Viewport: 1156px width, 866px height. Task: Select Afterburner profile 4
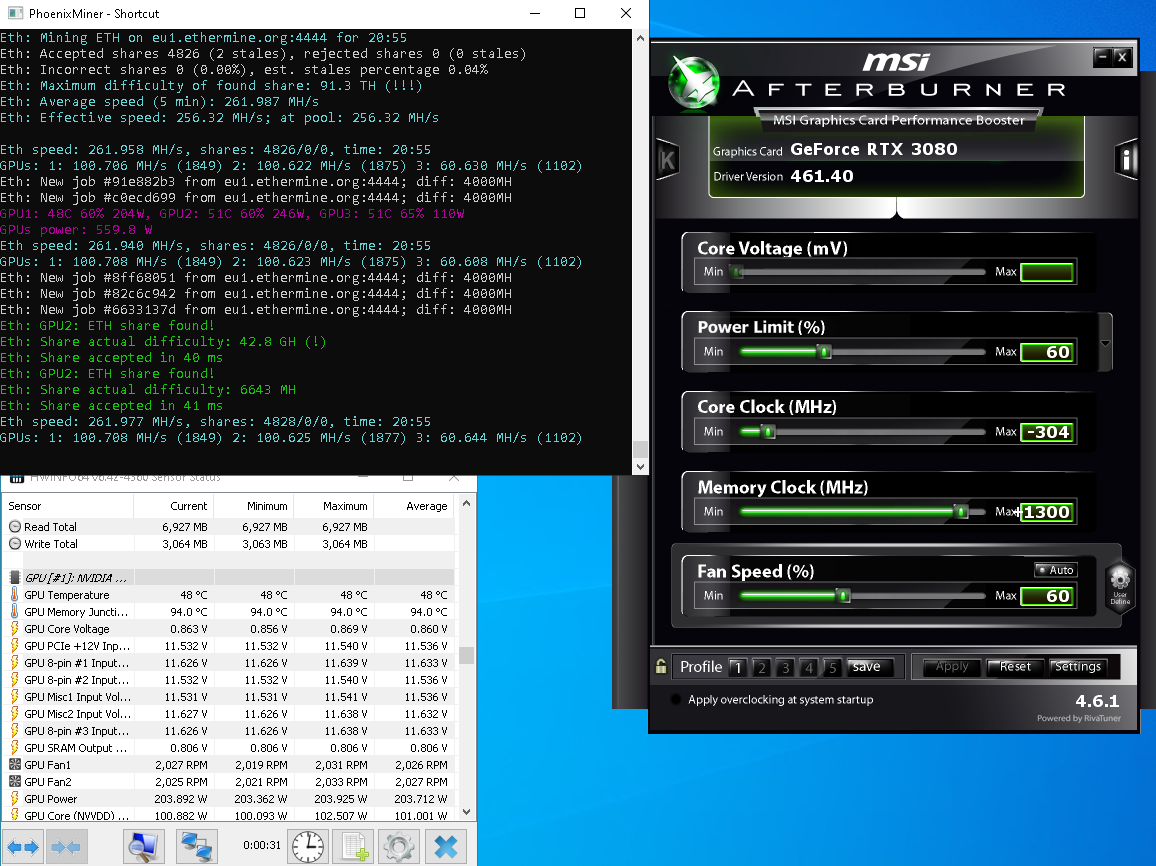tap(809, 667)
